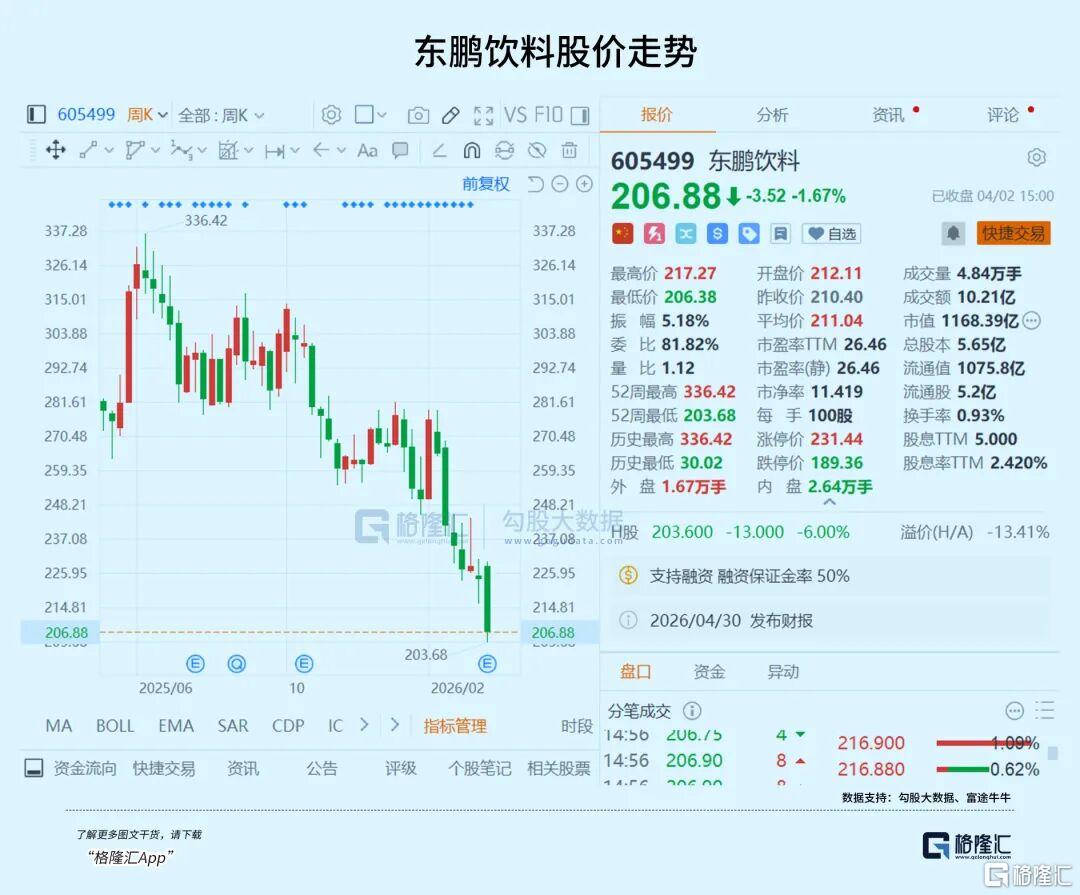Open the 周K period dropdown
Image resolution: width=1080 pixels, height=895 pixels.
(146, 115)
